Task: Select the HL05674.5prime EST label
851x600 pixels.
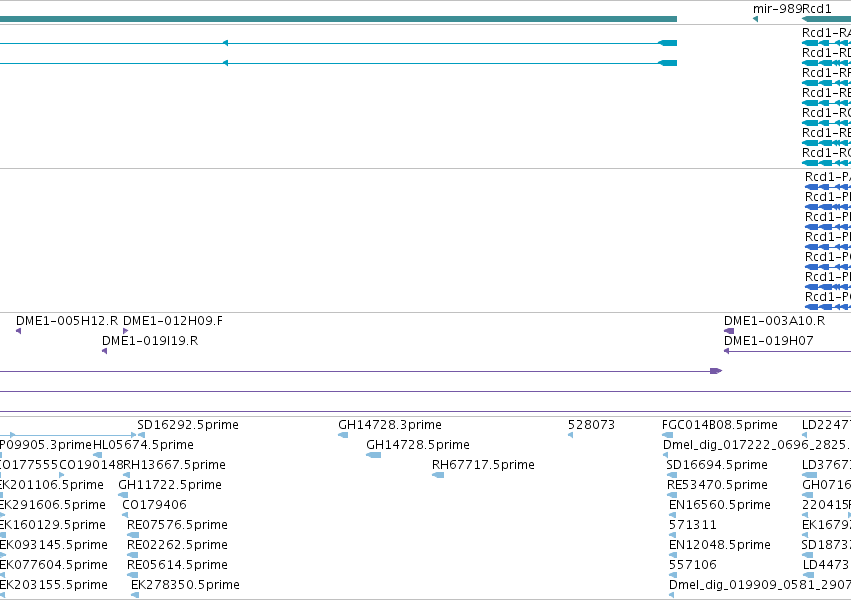Action: [x=143, y=445]
